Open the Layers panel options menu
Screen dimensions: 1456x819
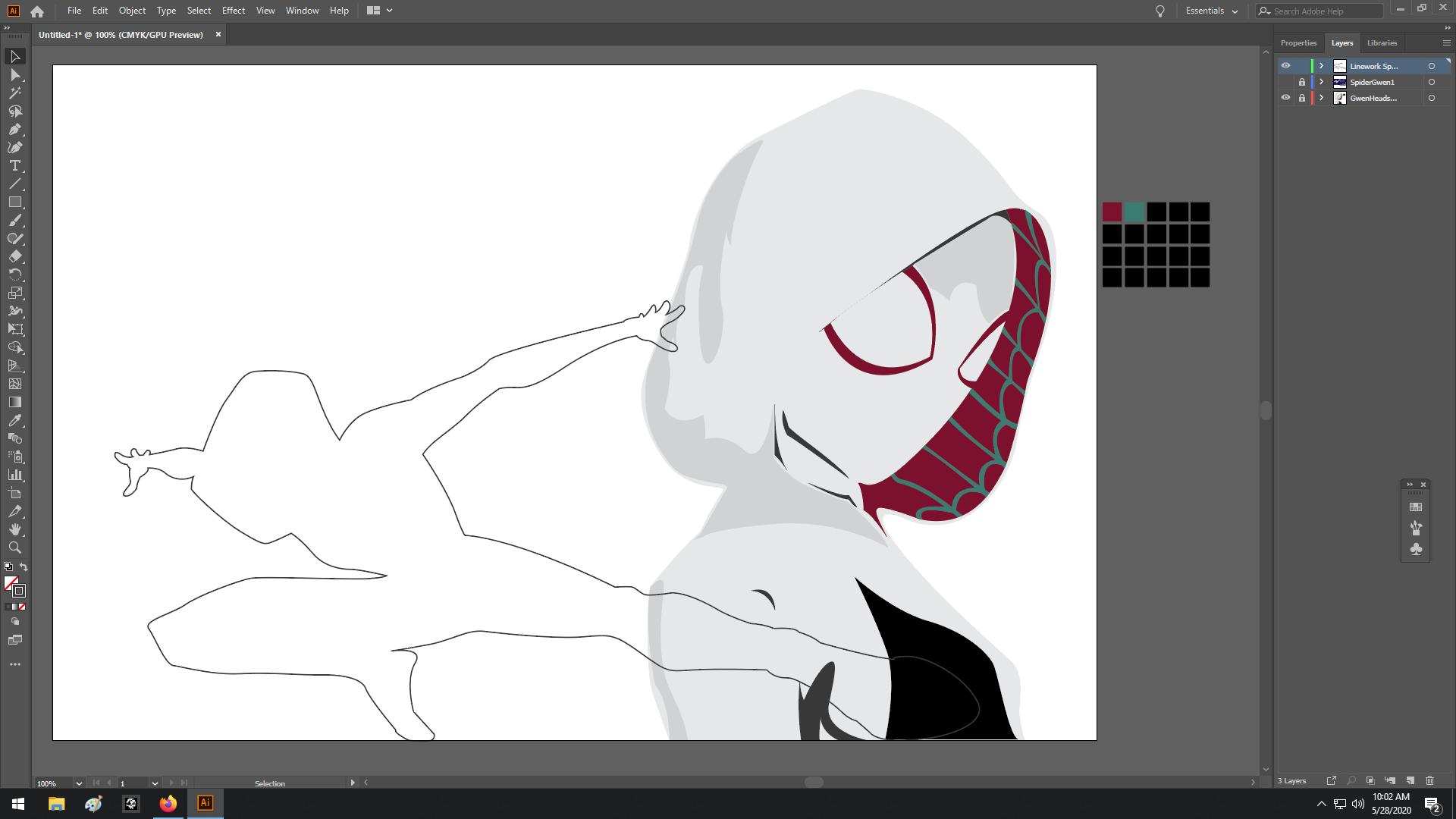tap(1446, 43)
